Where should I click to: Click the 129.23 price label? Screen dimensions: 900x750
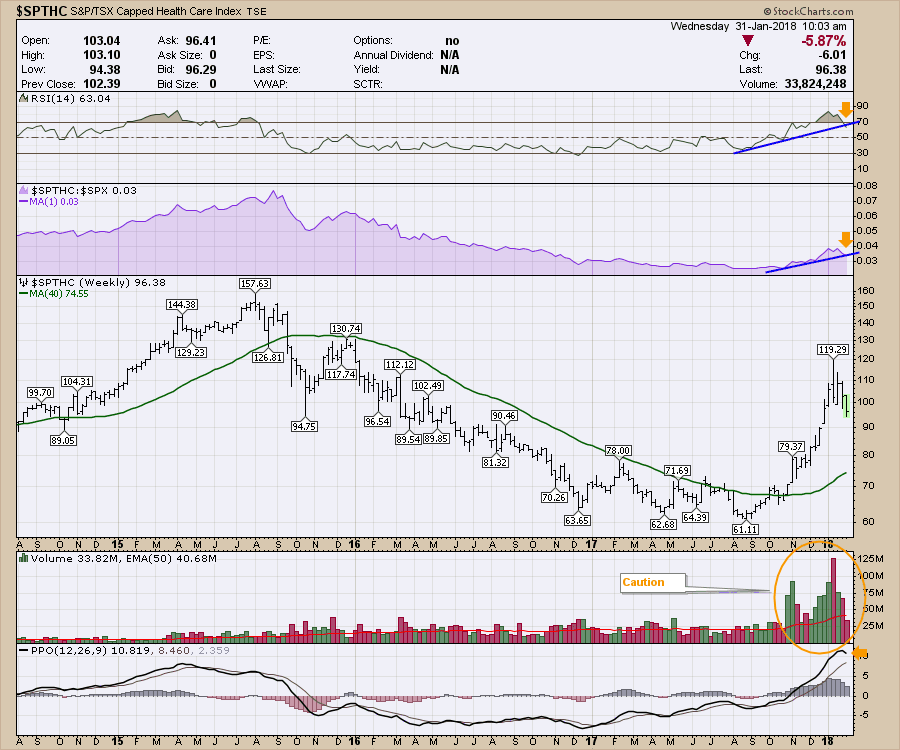(x=191, y=352)
